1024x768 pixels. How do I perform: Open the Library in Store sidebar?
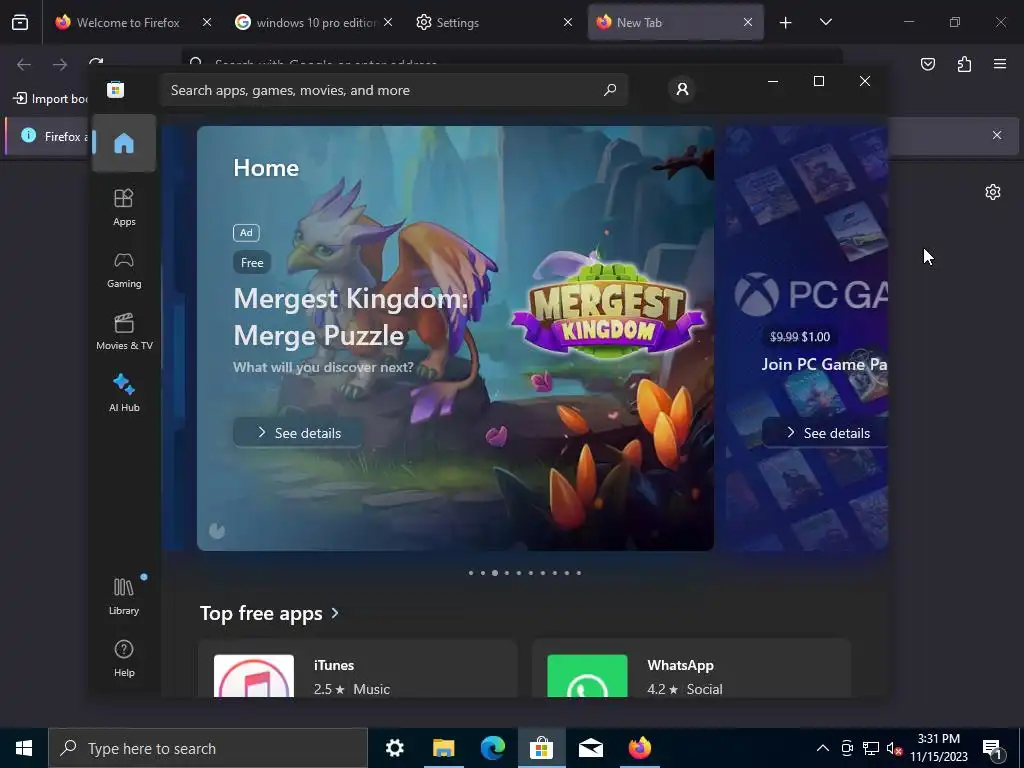click(x=124, y=596)
